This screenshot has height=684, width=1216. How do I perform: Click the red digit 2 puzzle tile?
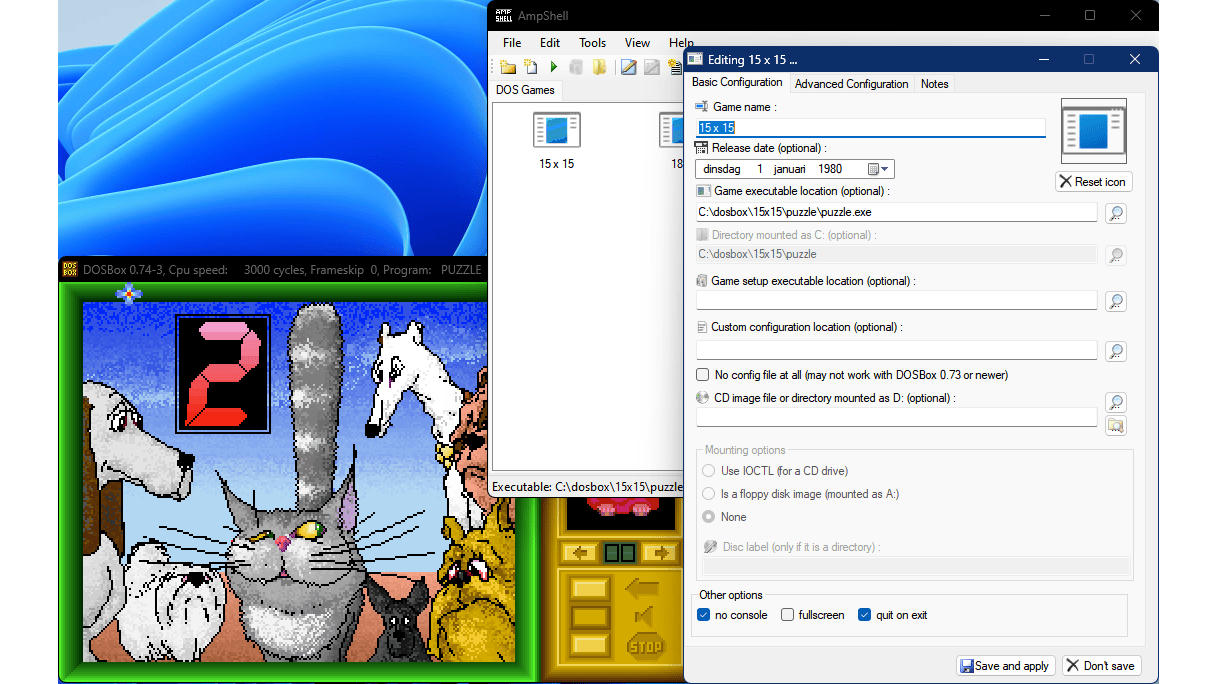click(x=223, y=373)
